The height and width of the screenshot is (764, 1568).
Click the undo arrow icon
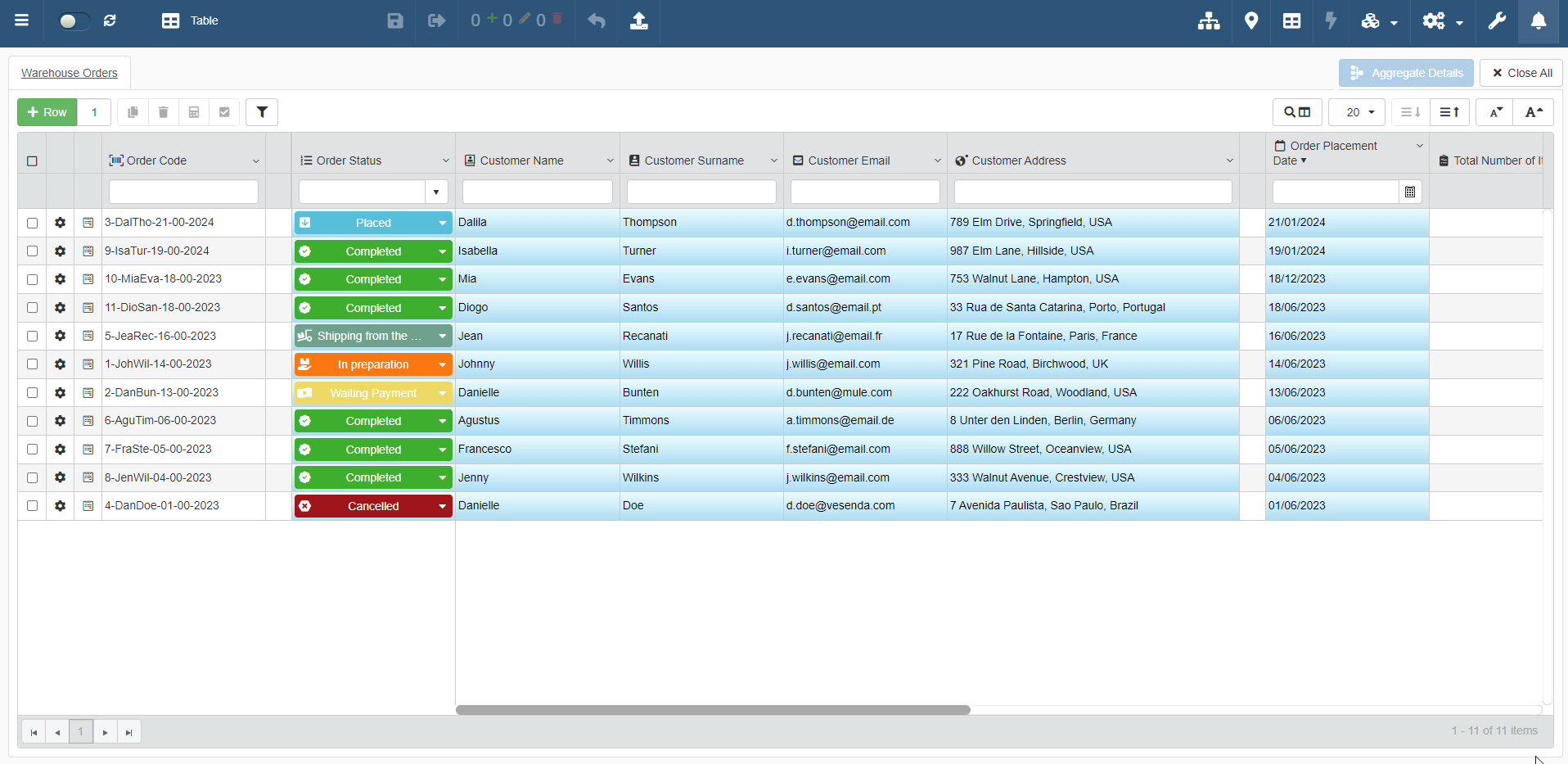[x=597, y=21]
